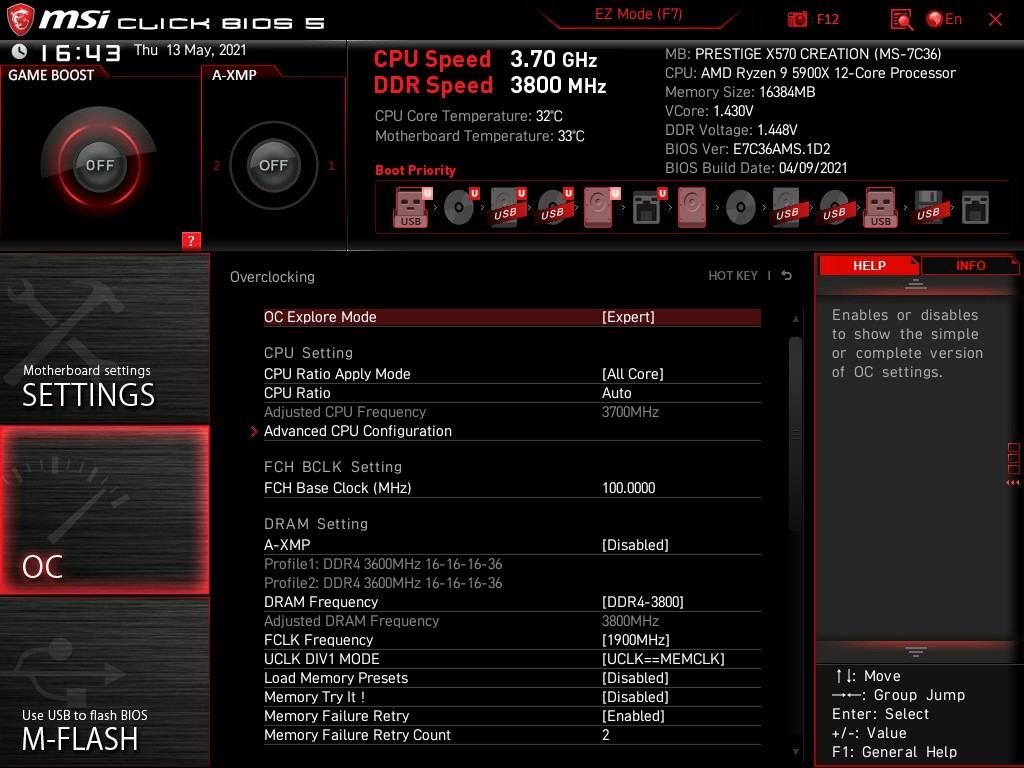1024x768 pixels.
Task: Select the UEFI network boot icon
Action: coord(648,208)
